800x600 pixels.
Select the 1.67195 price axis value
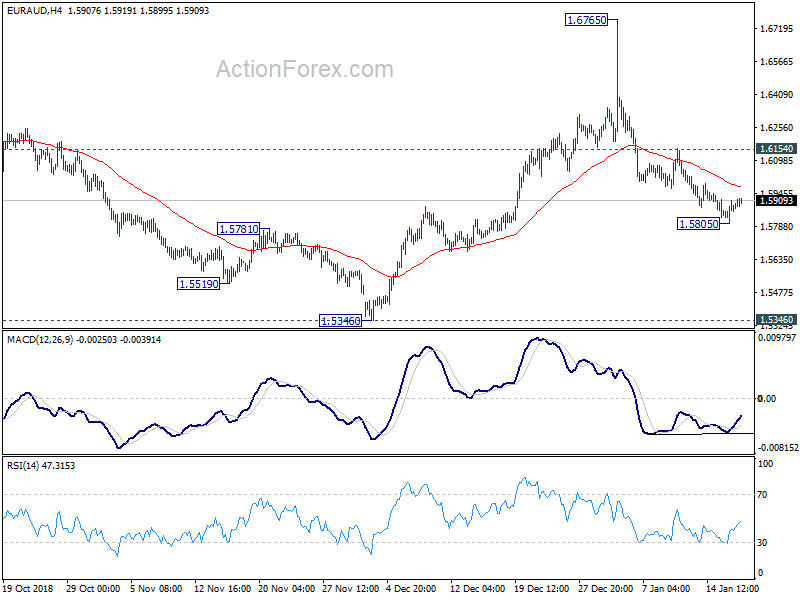pos(777,29)
